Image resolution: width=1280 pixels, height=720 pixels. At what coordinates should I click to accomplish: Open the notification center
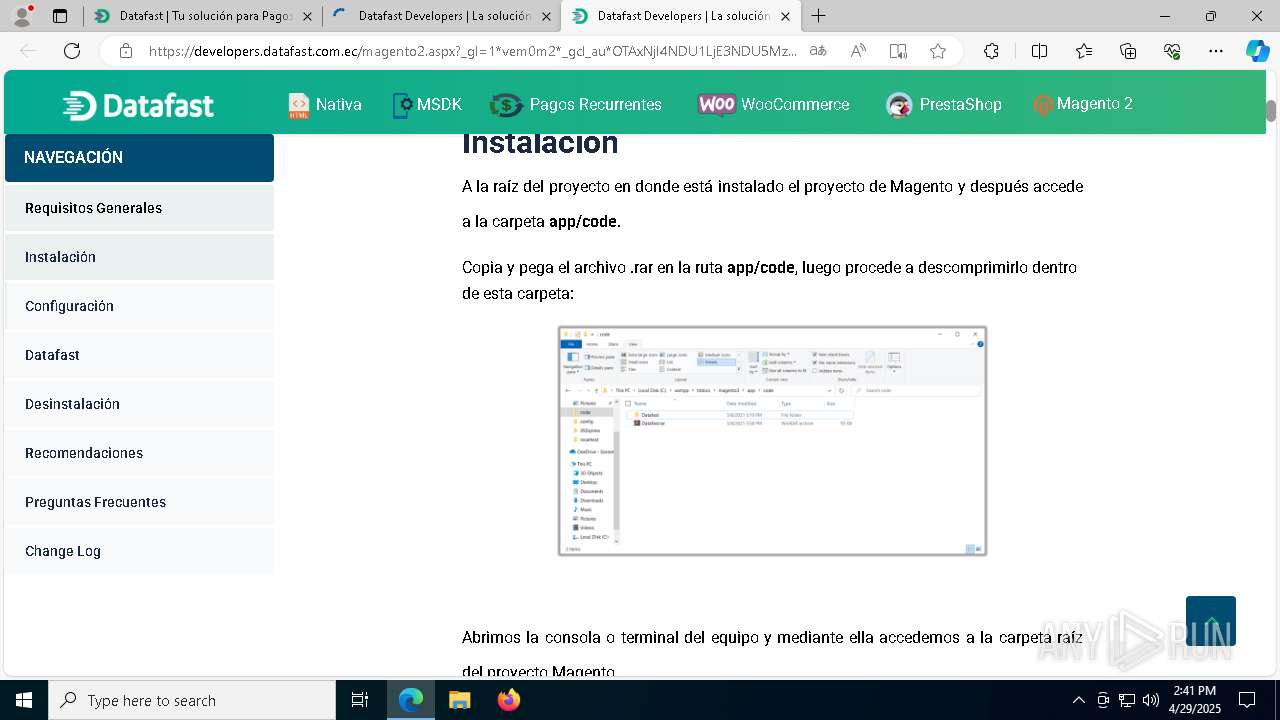point(1247,700)
